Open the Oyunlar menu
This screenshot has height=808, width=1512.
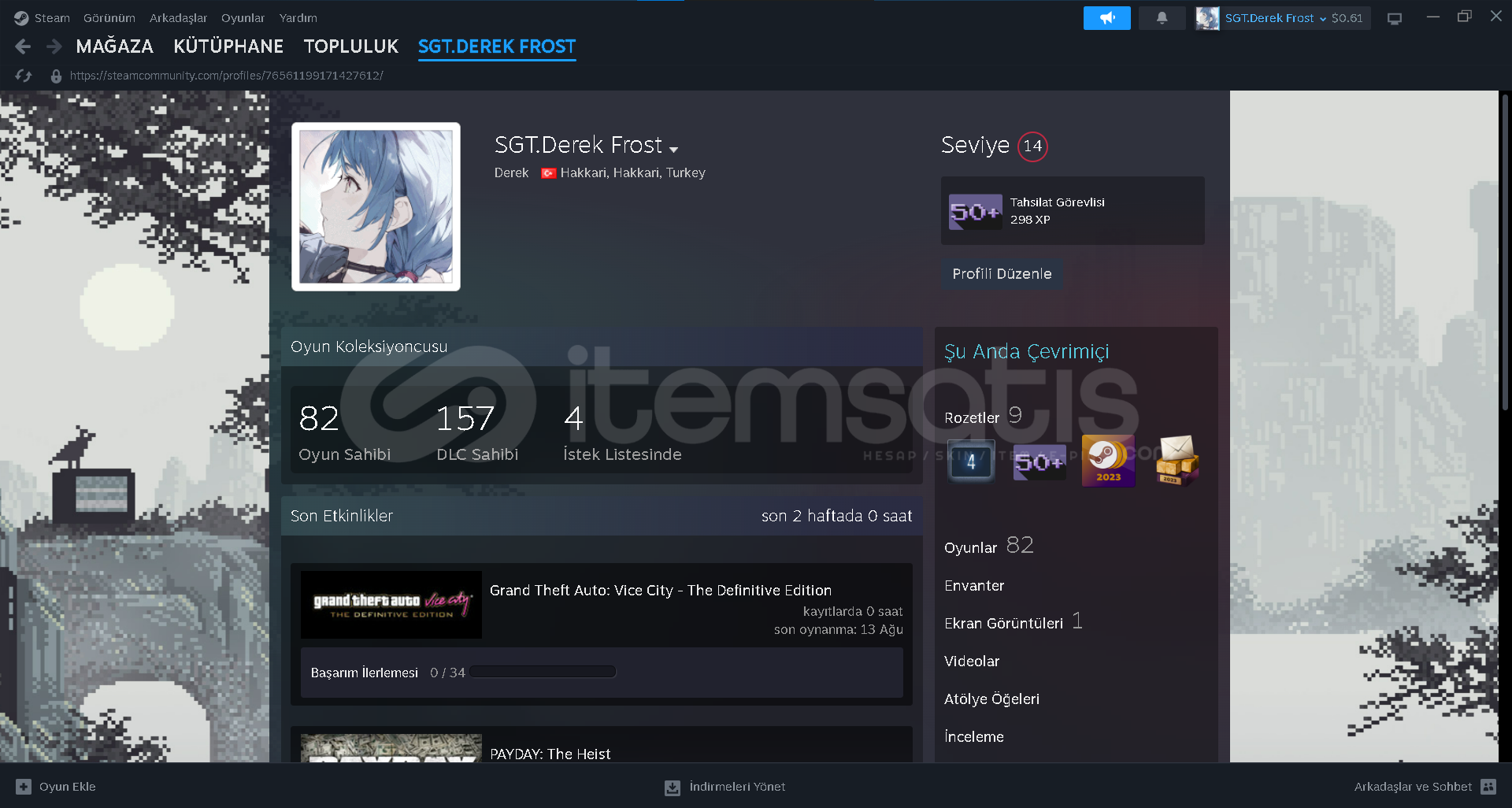tap(243, 18)
